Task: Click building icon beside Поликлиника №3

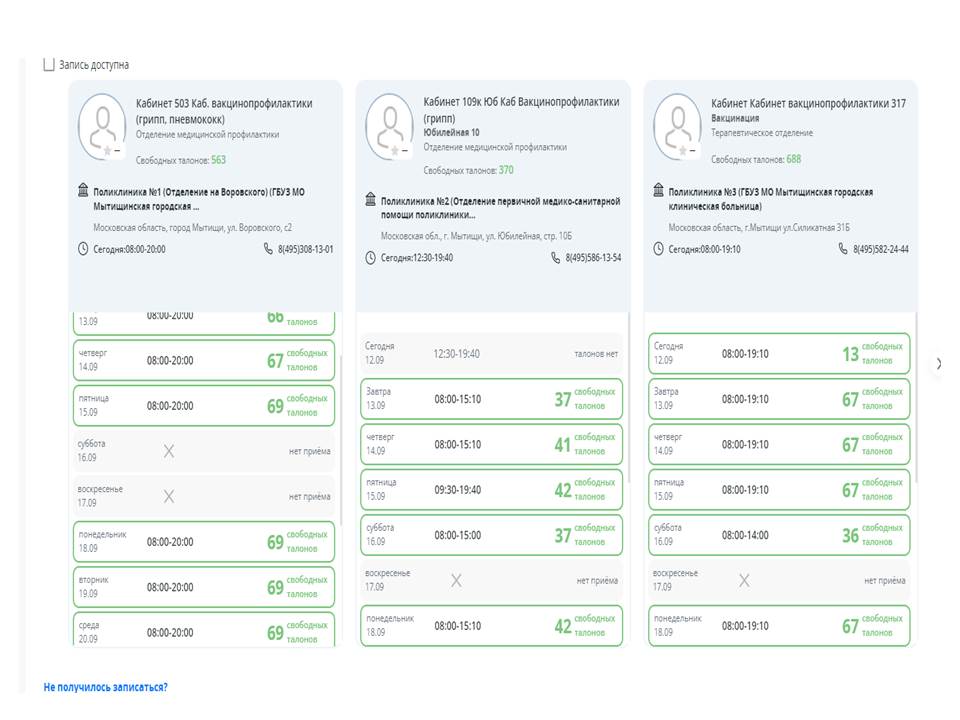Action: [x=658, y=189]
